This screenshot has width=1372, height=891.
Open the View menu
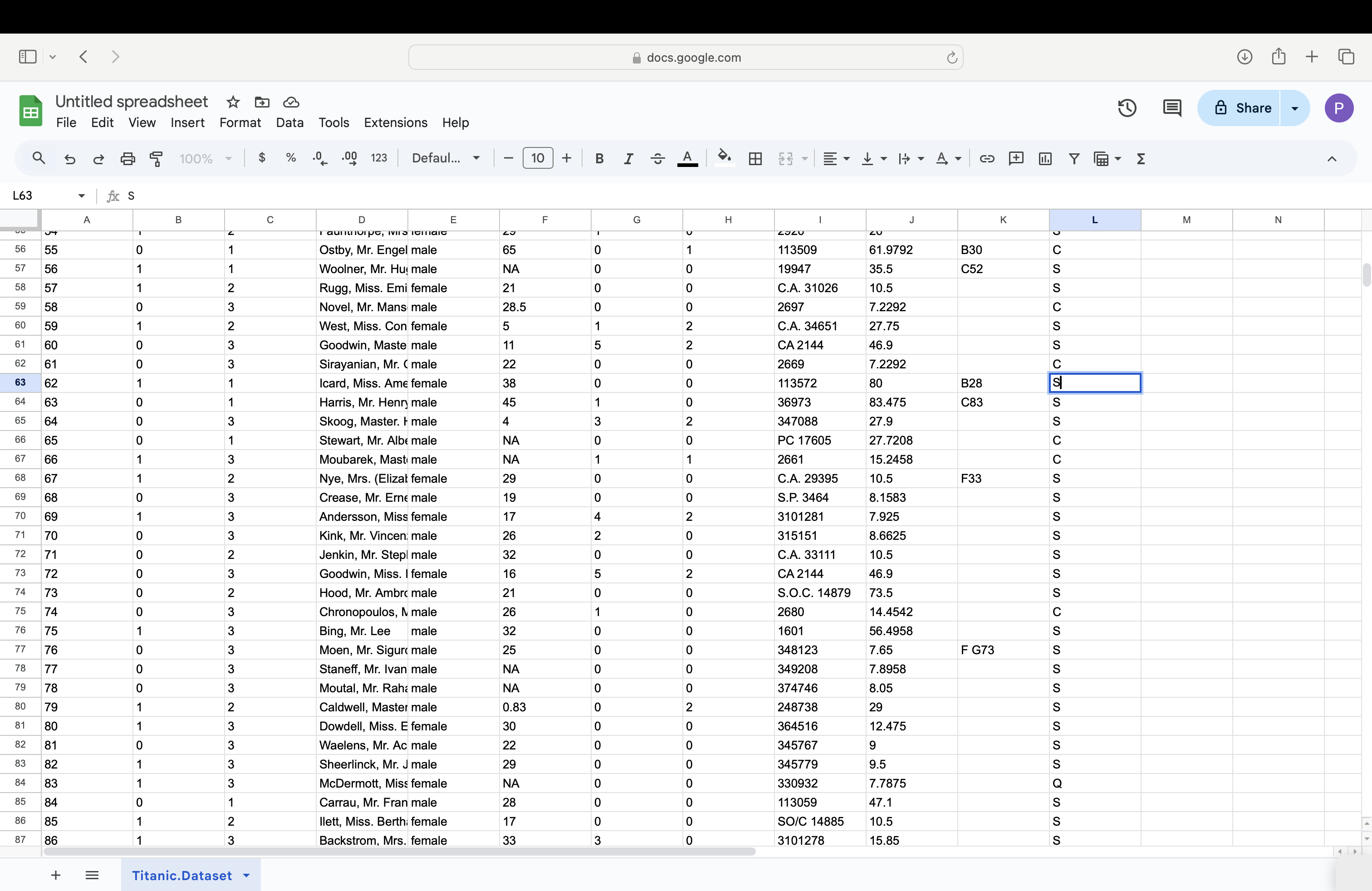[142, 122]
